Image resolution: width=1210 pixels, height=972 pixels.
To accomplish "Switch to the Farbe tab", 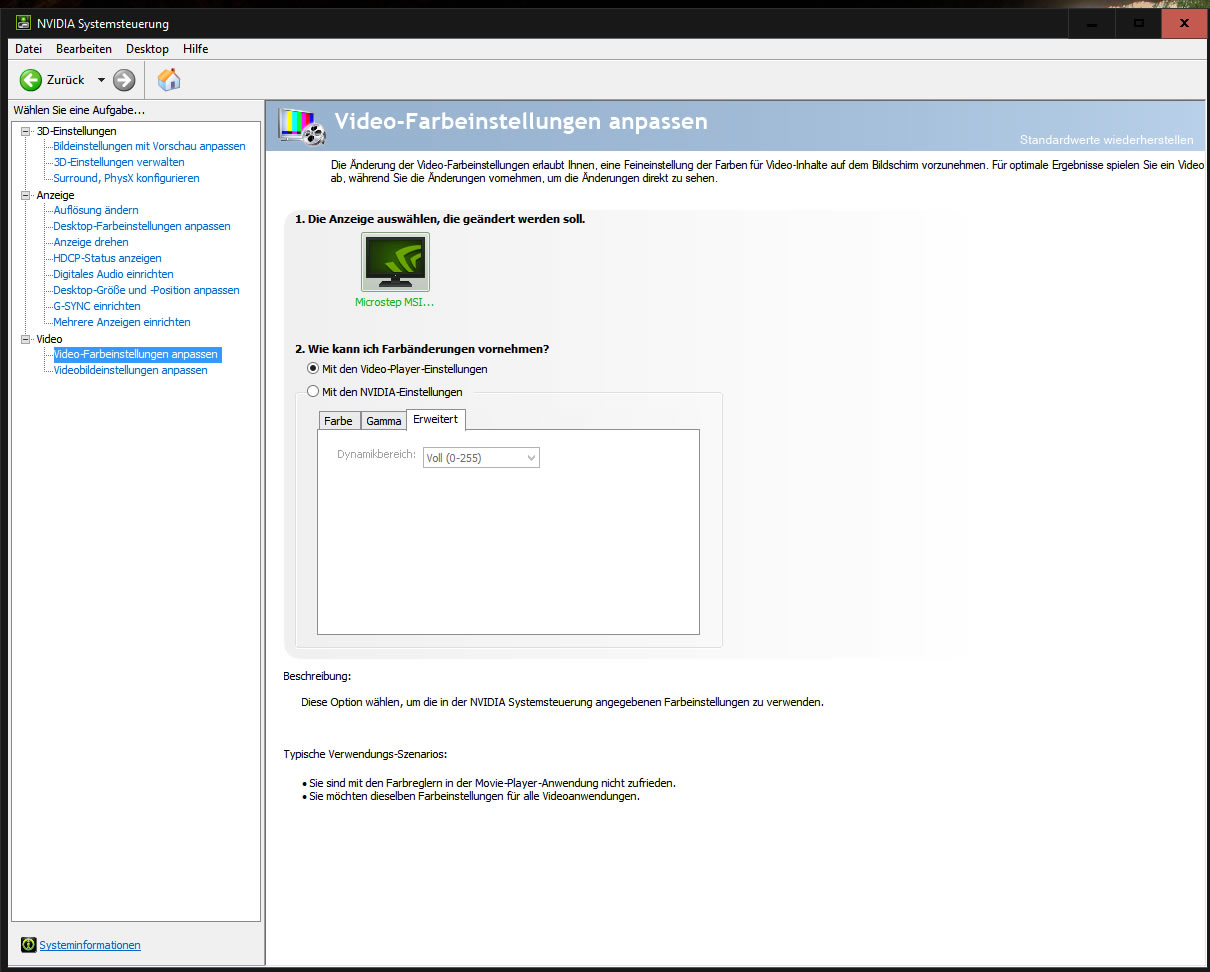I will tap(339, 421).
